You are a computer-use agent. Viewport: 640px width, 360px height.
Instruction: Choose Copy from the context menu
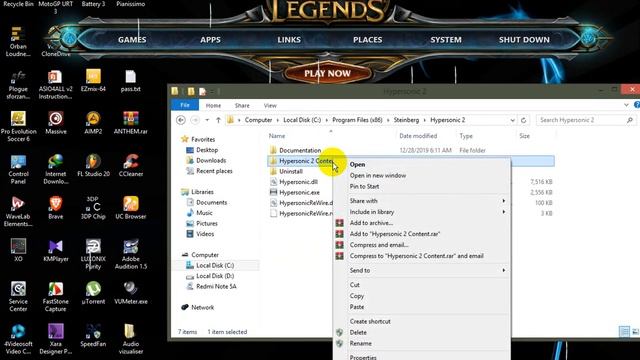422,296
